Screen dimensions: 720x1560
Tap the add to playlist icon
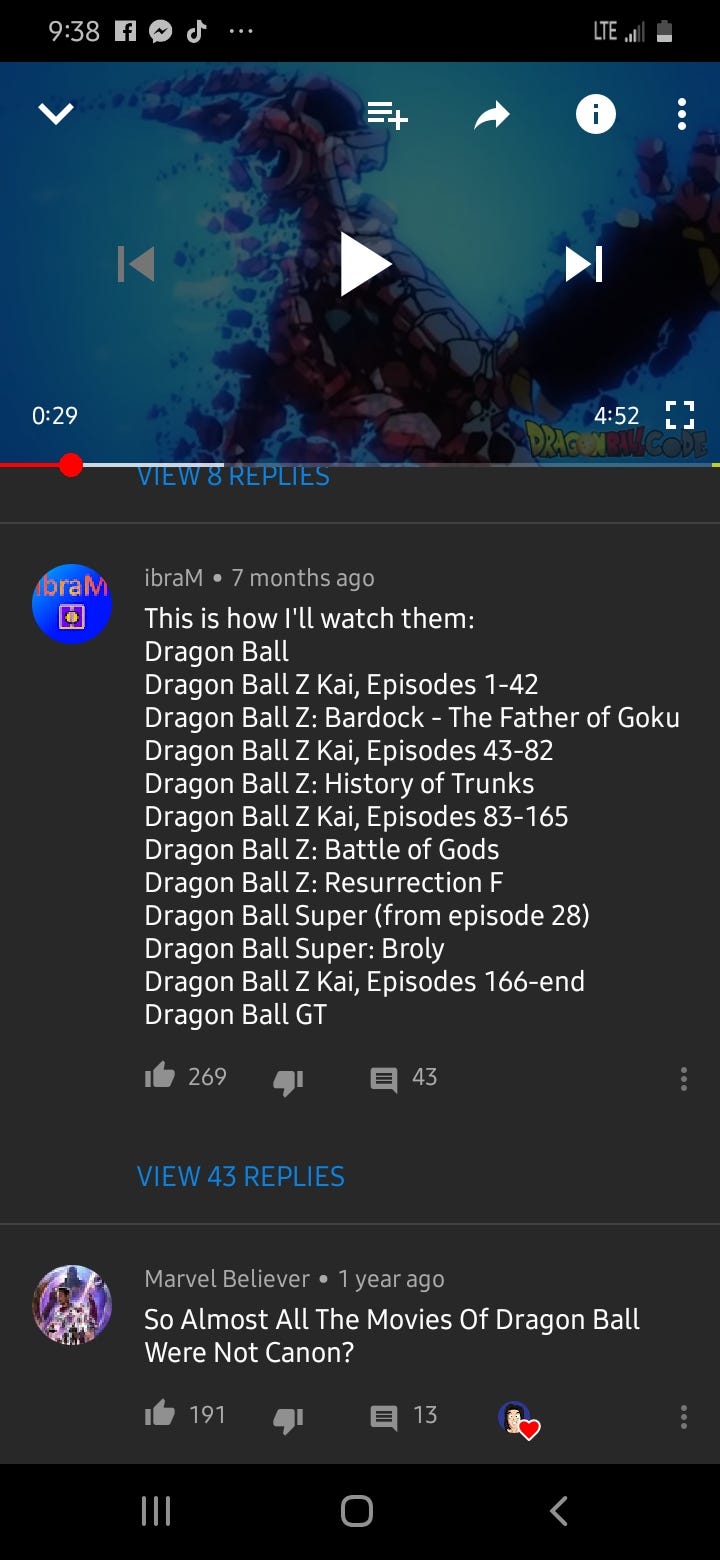tap(388, 116)
